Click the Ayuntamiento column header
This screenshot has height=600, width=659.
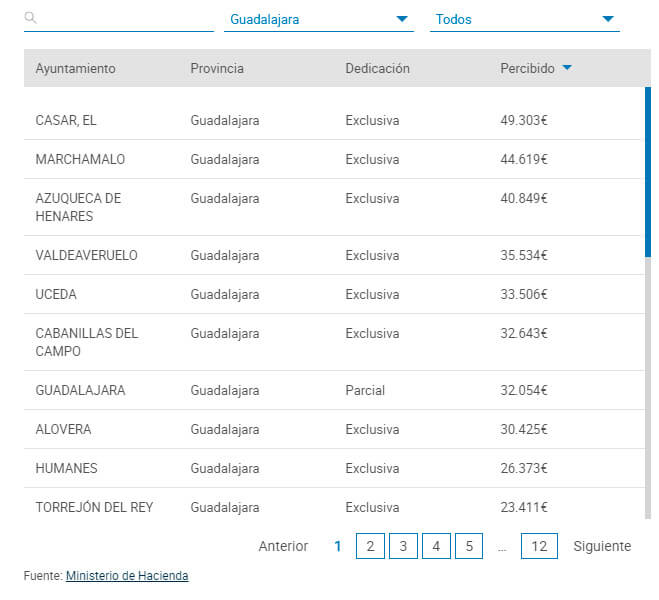click(75, 69)
